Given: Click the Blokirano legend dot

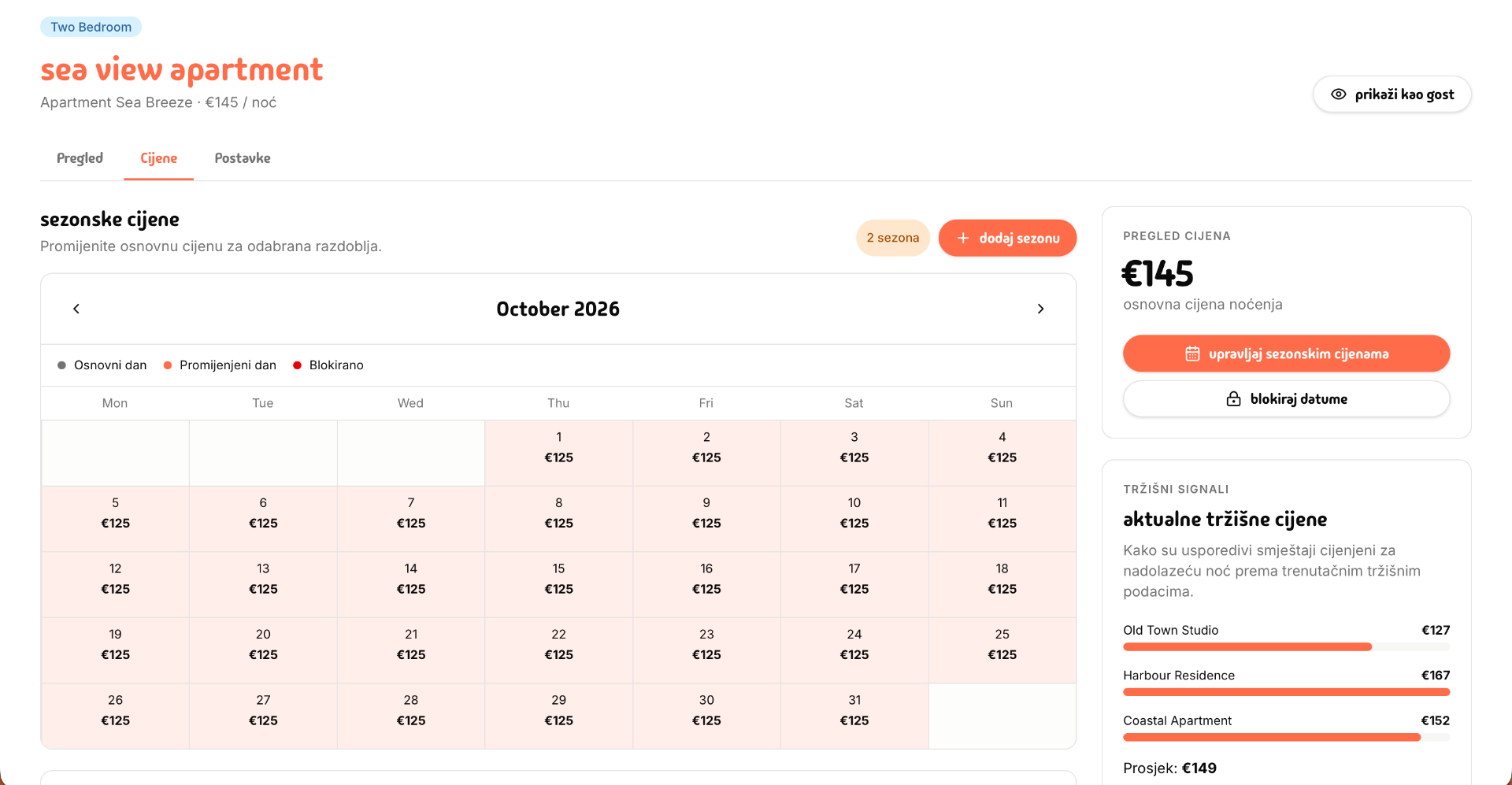Looking at the screenshot, I should coord(297,365).
